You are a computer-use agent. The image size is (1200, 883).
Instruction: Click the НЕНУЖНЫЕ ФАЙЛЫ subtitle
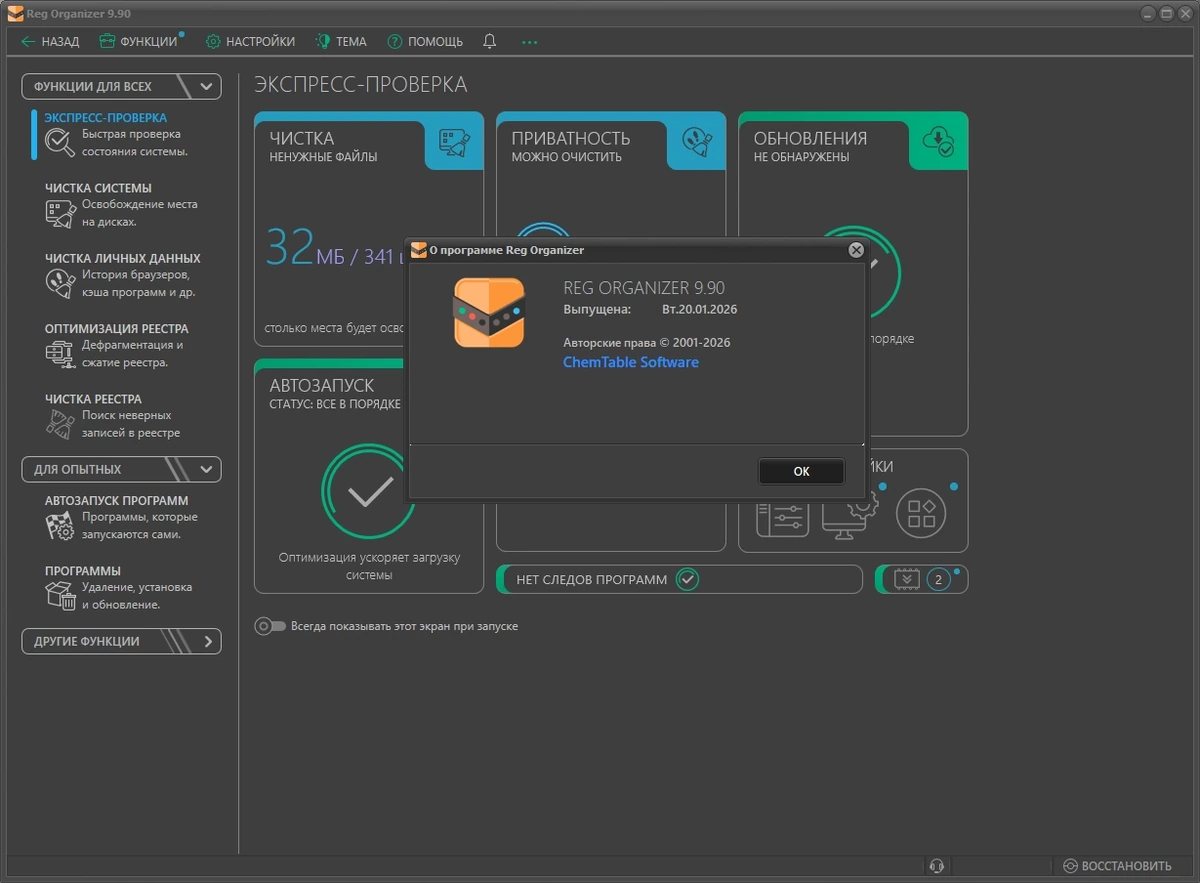[323, 157]
